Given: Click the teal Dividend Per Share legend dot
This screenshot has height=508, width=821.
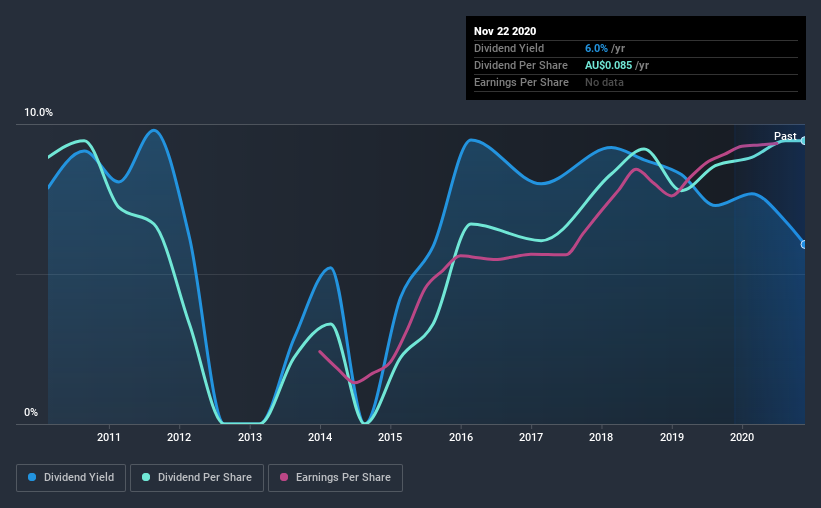Looking at the screenshot, I should pyautogui.click(x=146, y=477).
